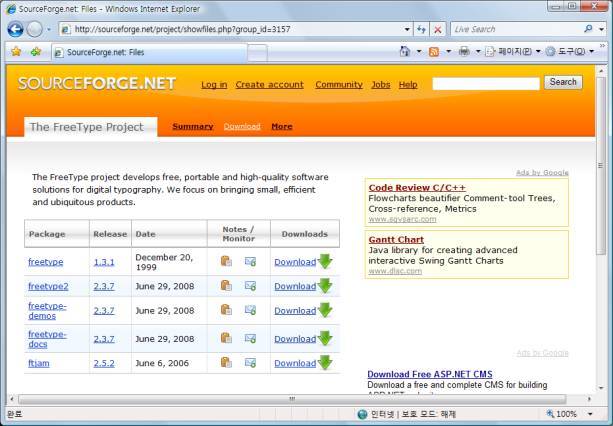This screenshot has width=613, height=426.
Task: Click Download Free ASP.NET CMS ad
Action: pyautogui.click(x=430, y=374)
